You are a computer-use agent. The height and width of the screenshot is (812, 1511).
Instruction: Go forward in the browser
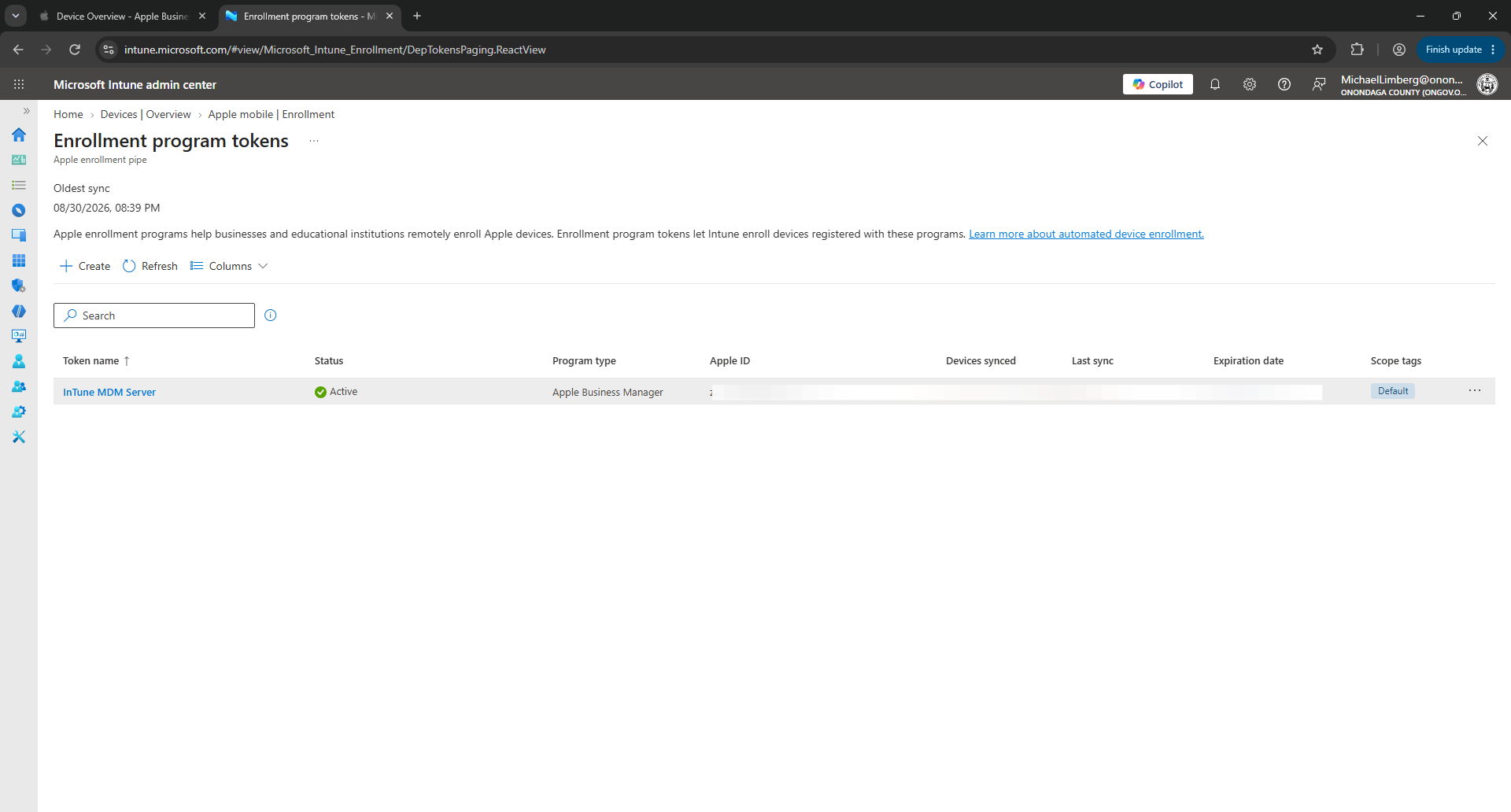pos(46,50)
